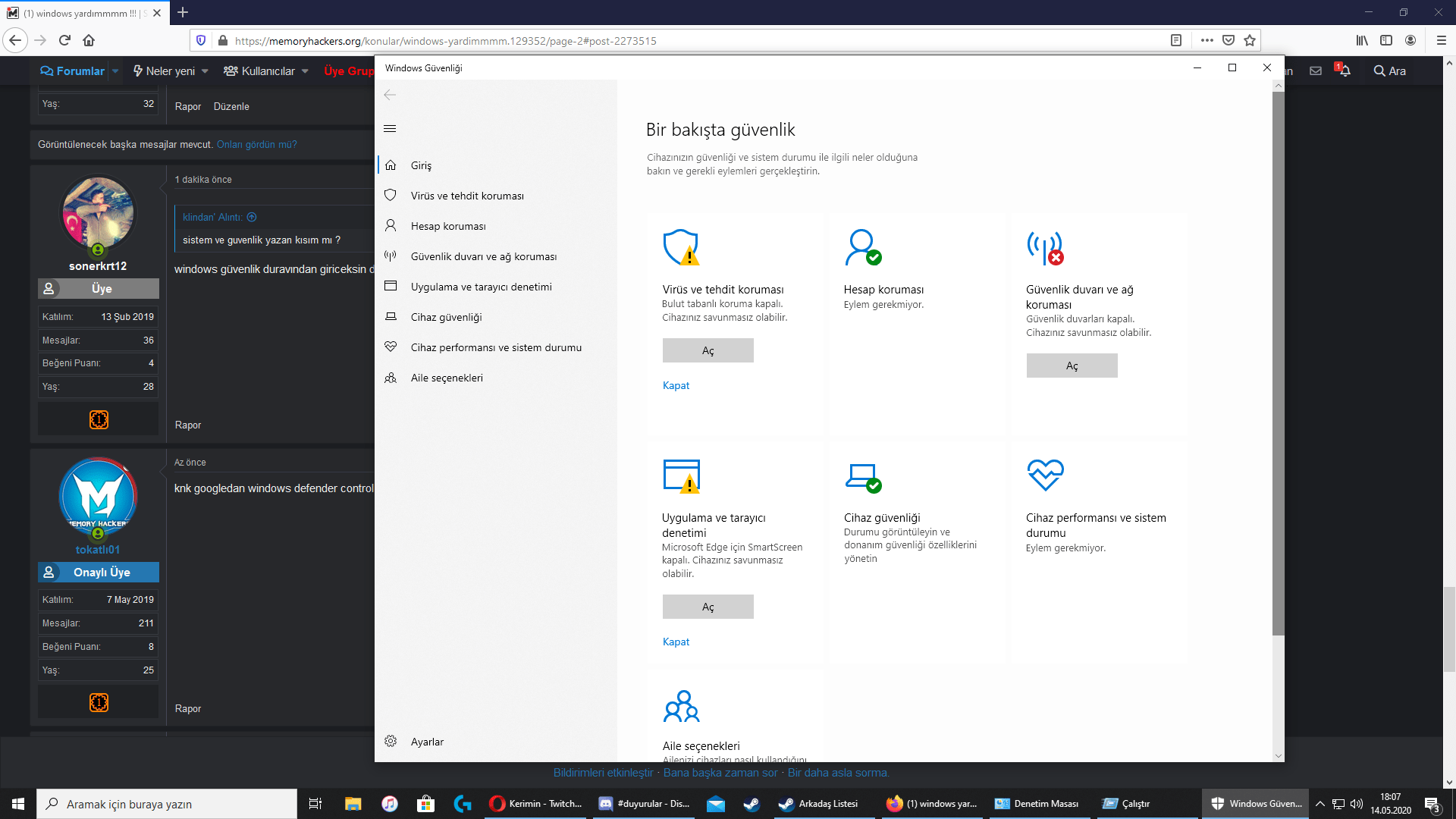Open the hamburger navigation menu in Windows Güvenliği
The height and width of the screenshot is (819, 1456).
390,129
